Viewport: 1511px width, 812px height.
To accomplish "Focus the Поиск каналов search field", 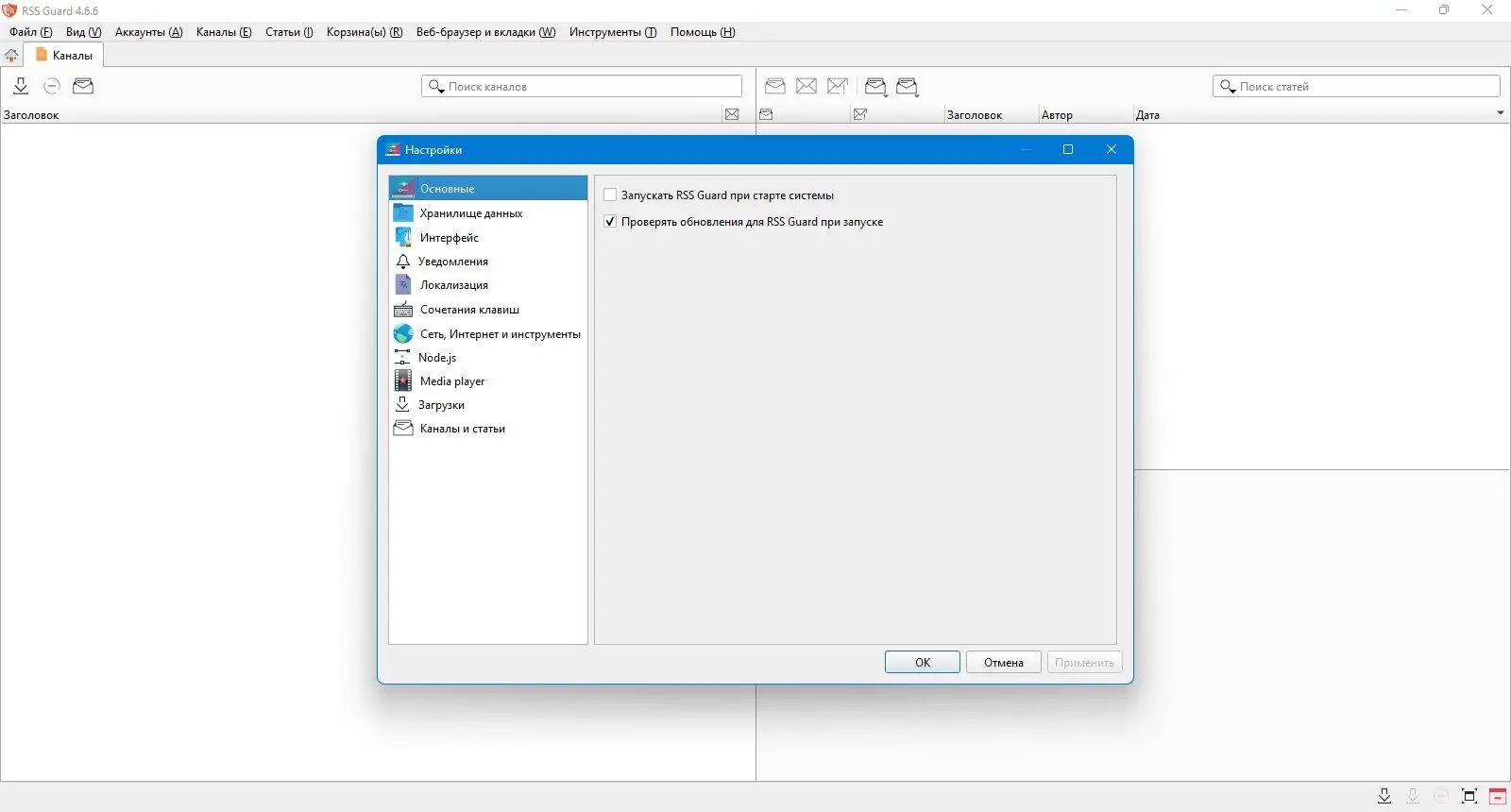I will click(582, 87).
